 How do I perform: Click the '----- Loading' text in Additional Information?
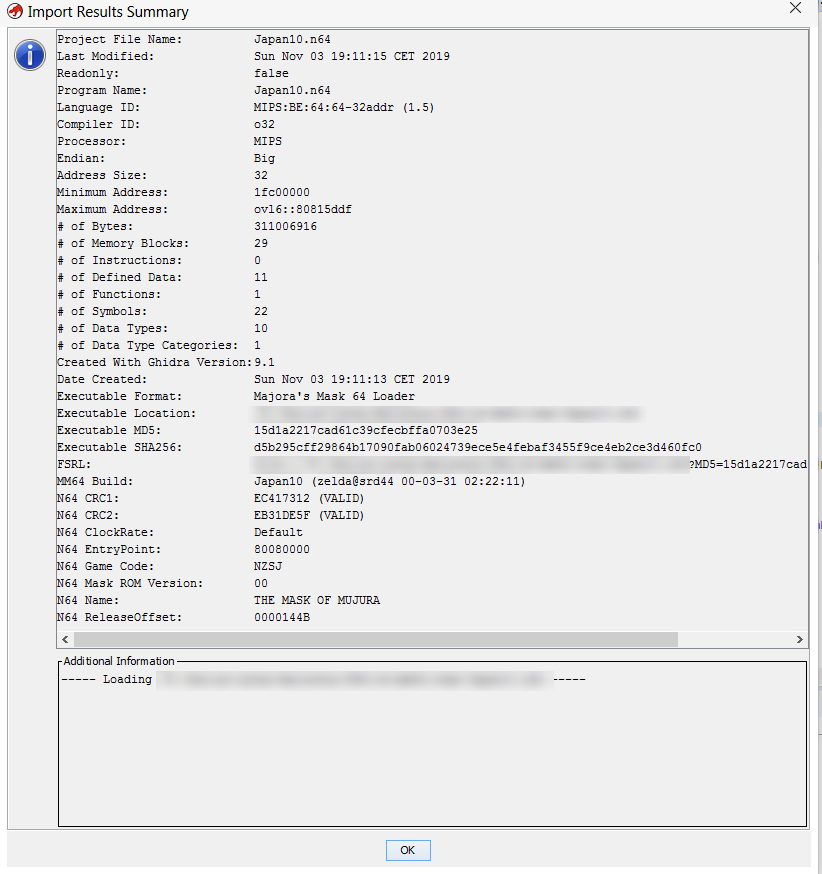click(106, 679)
